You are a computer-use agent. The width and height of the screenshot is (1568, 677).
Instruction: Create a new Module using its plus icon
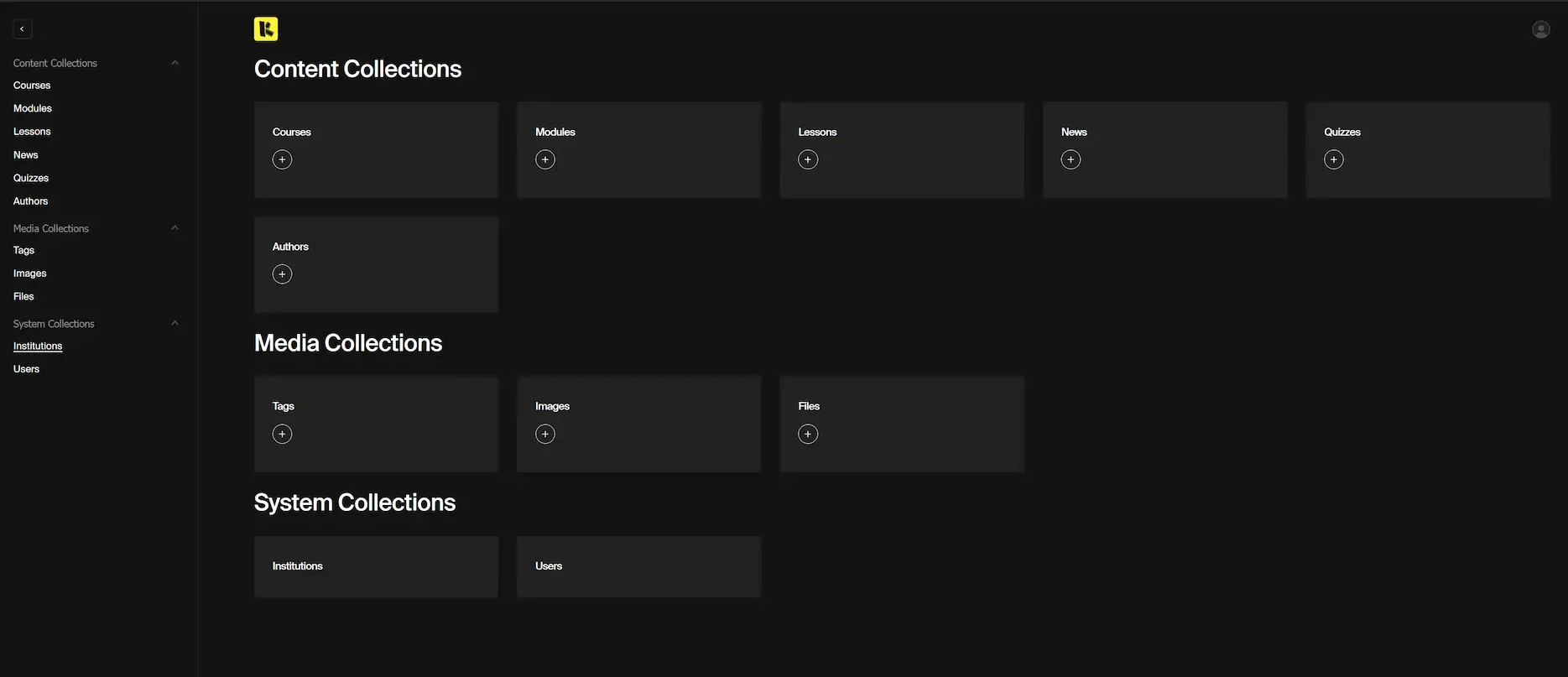543,158
